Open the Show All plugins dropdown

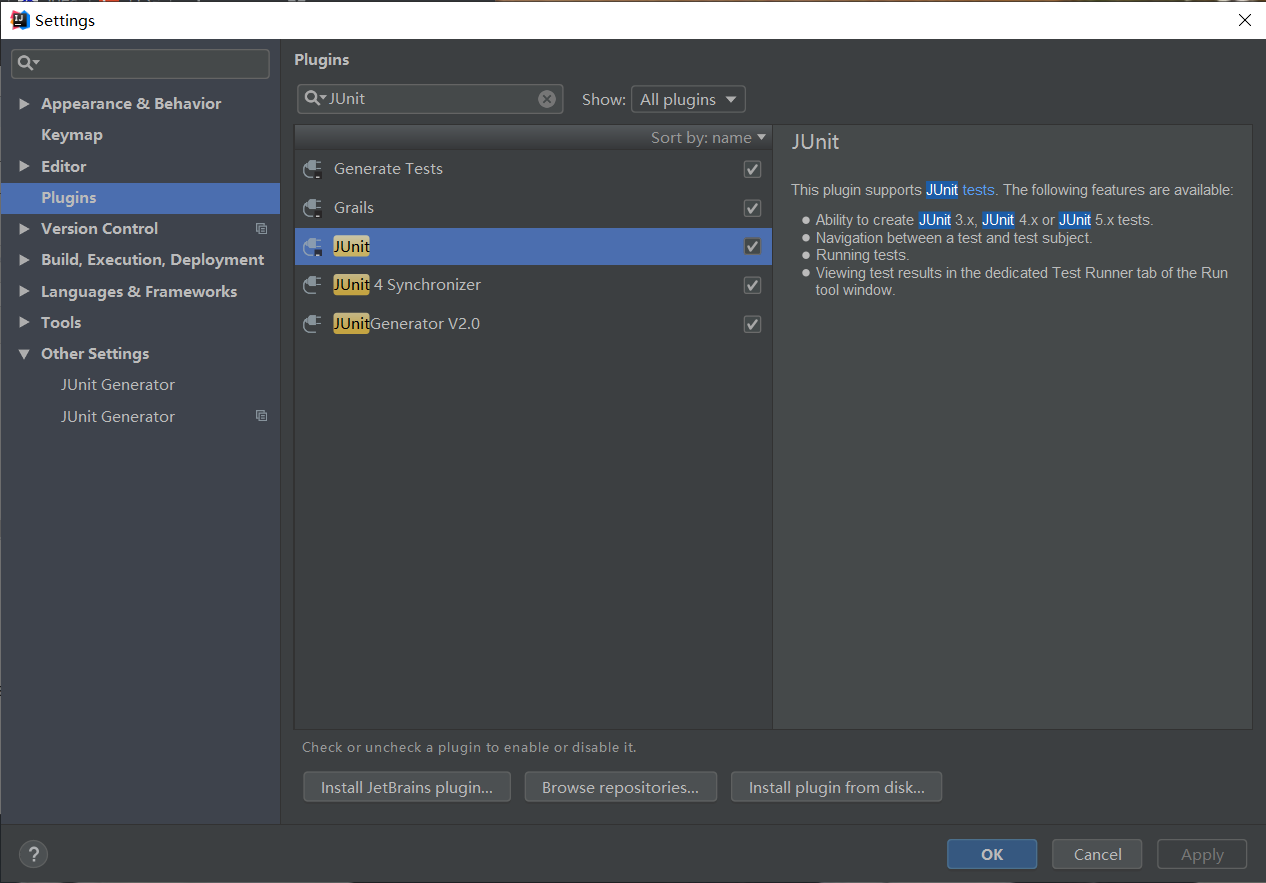tap(688, 99)
